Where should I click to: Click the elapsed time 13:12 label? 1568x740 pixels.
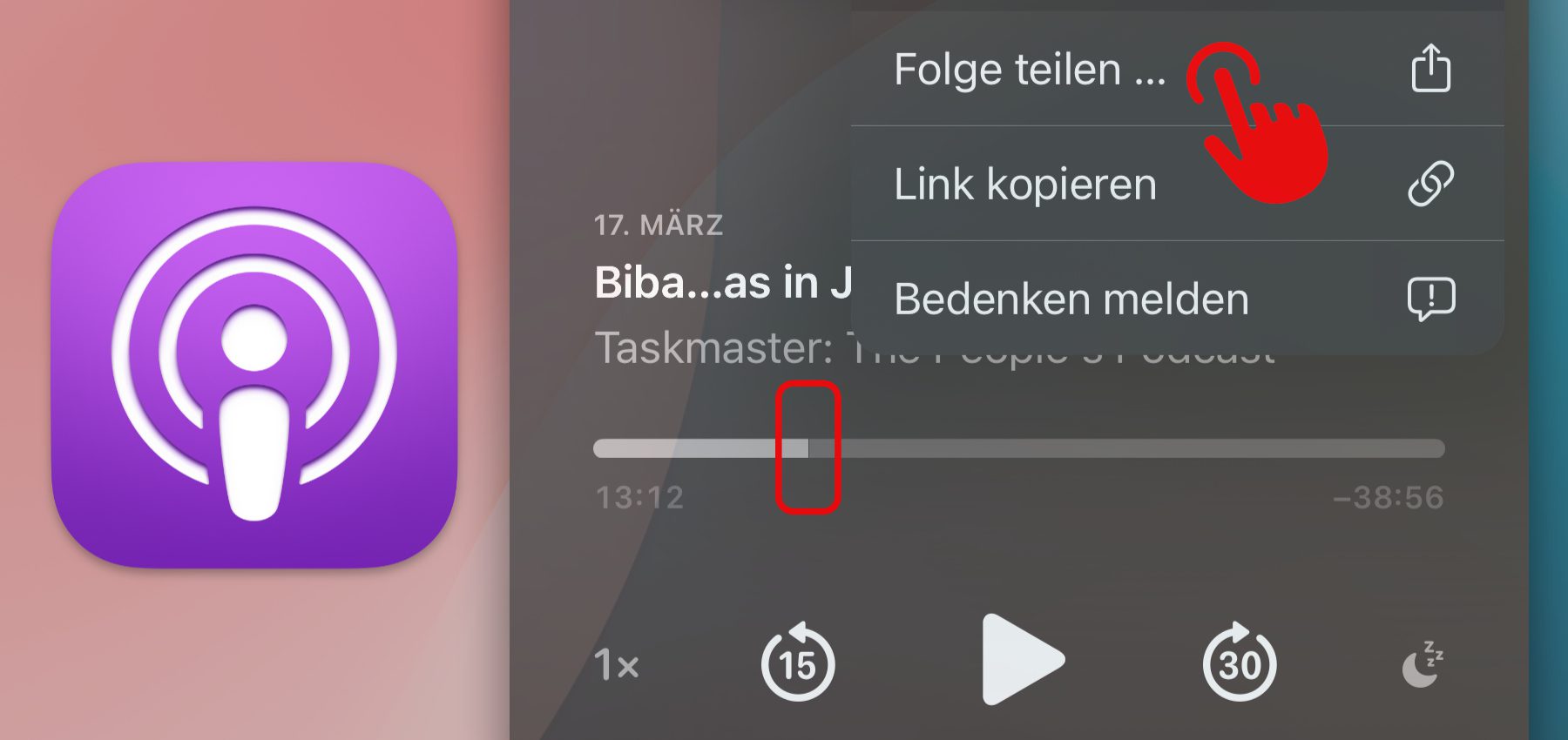(639, 498)
